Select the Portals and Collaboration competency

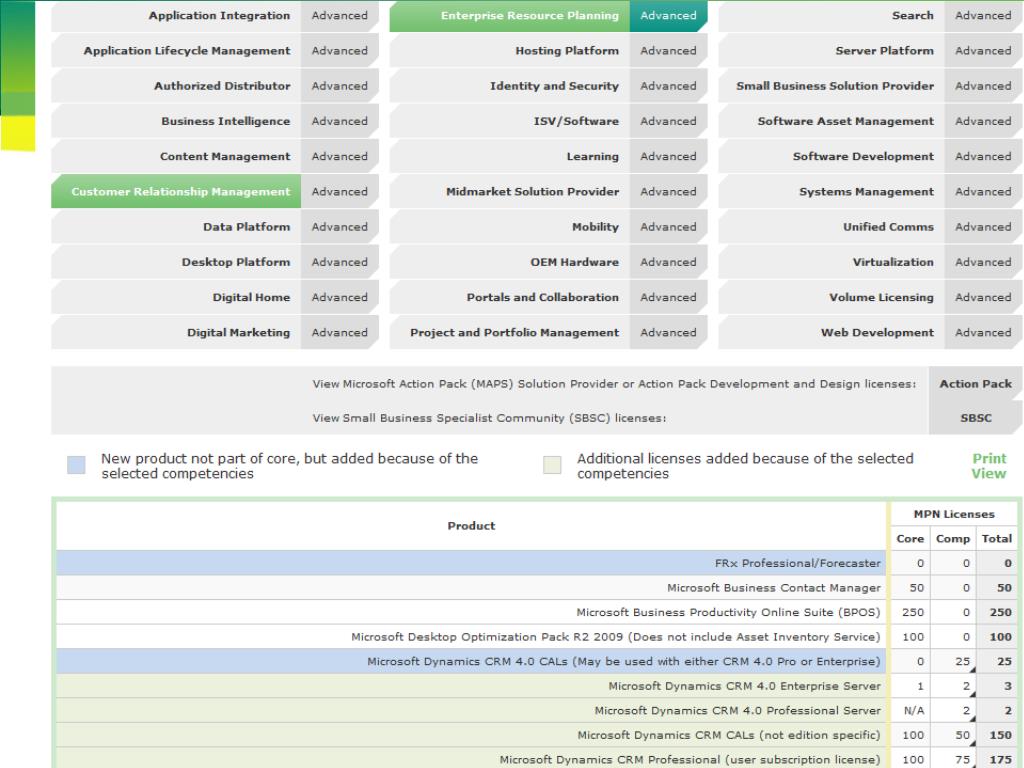pos(510,298)
